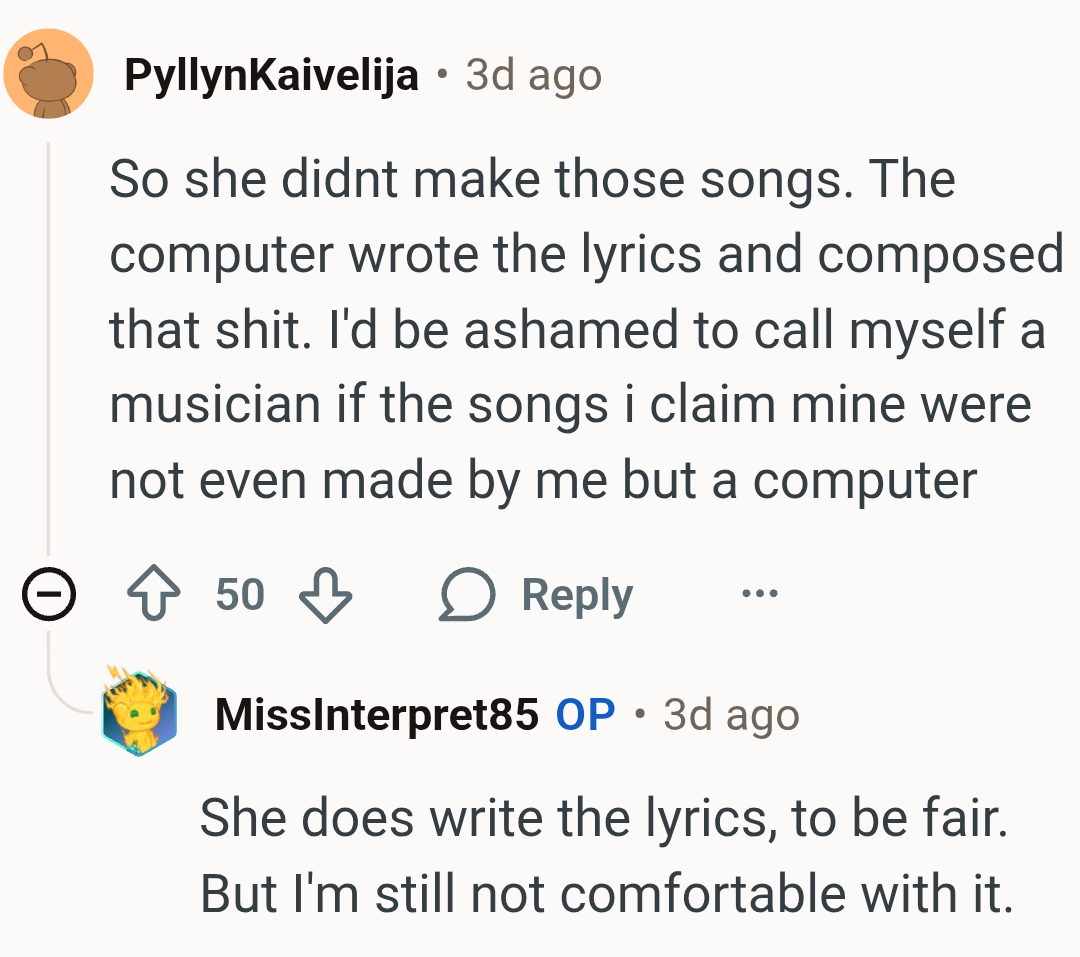Click the vertical thread line under PyllynKaivelija's avatar
The height and width of the screenshot is (957, 1080).
tap(48, 350)
